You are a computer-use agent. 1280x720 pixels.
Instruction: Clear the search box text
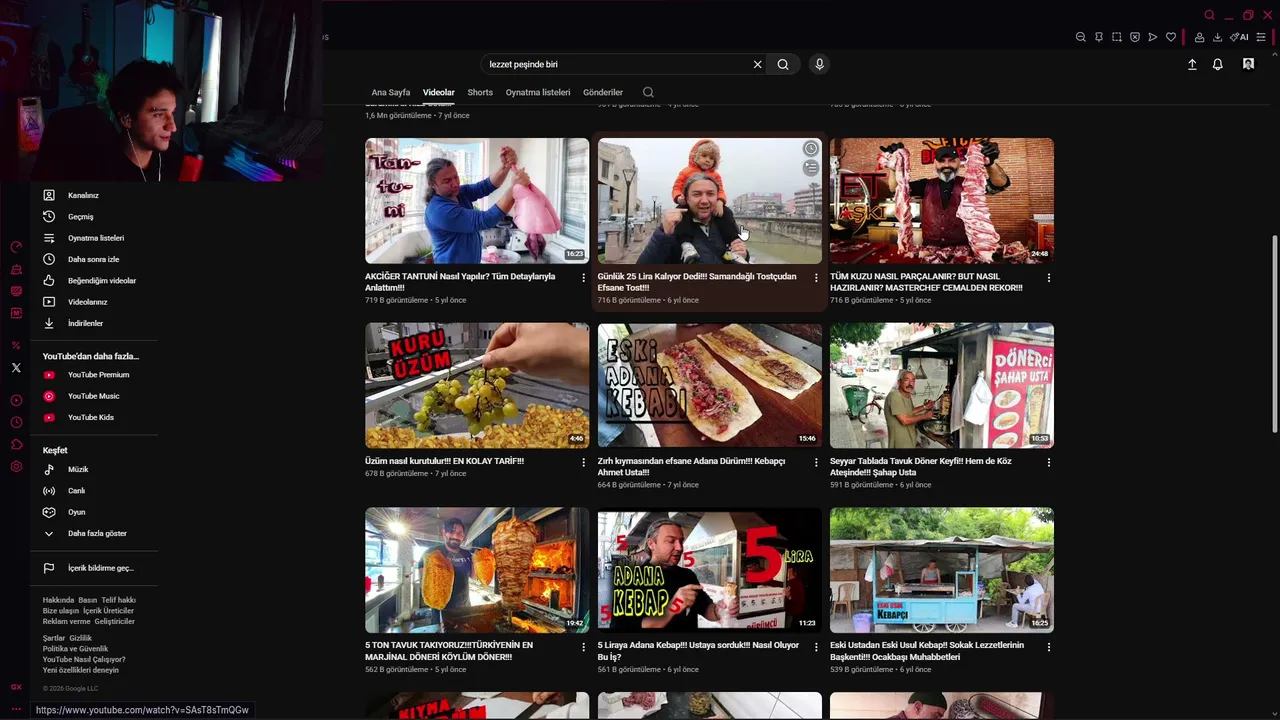(x=757, y=64)
